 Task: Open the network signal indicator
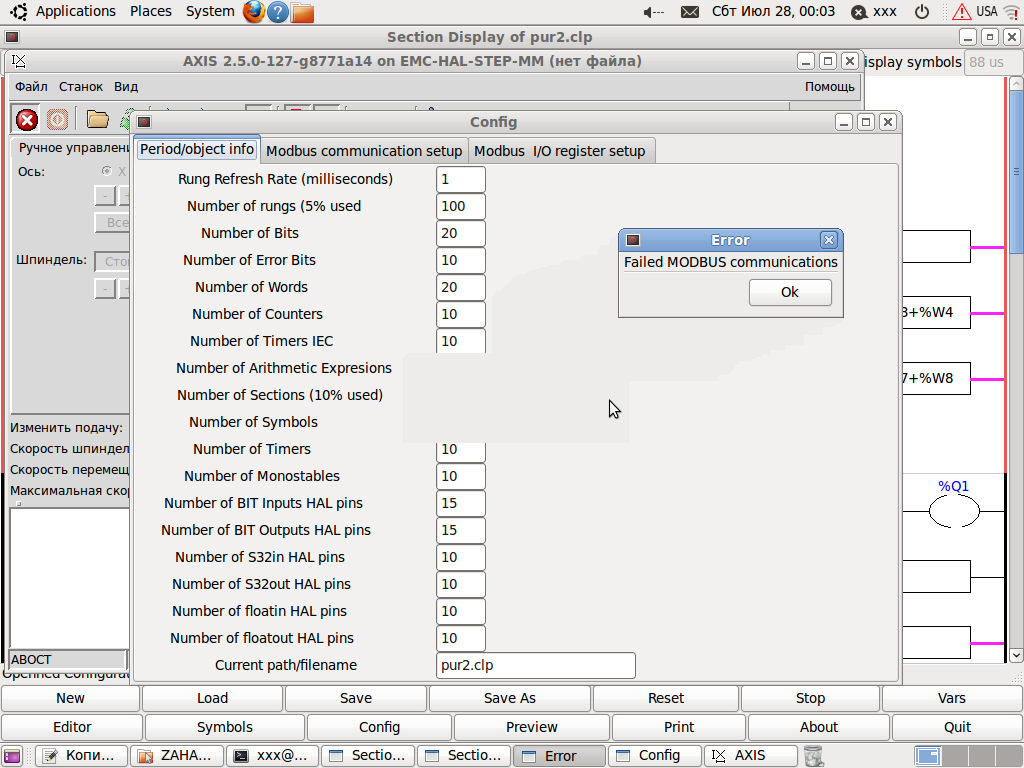1011,12
